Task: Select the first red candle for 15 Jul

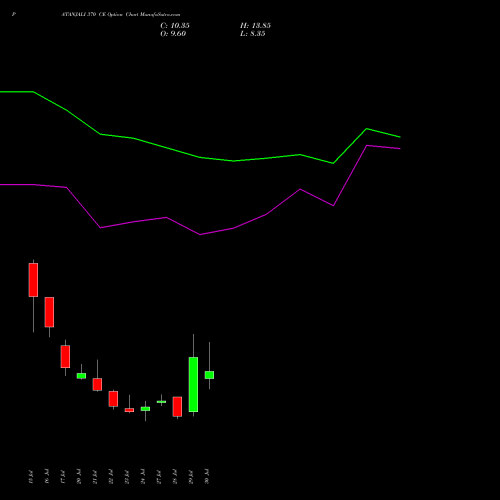Action: (33, 280)
